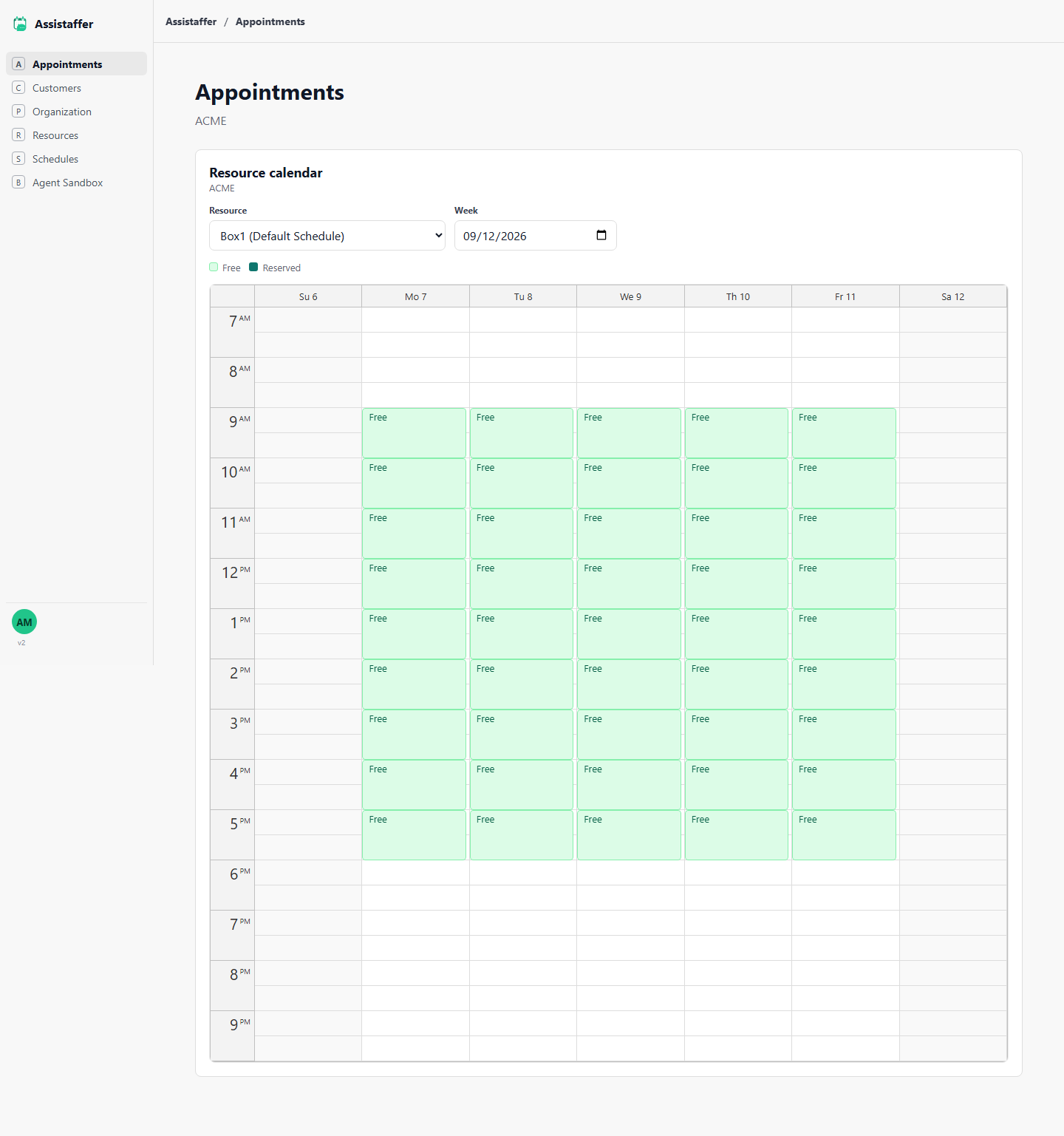Select the Fr 11 day header
The height and width of the screenshot is (1136, 1064).
[x=845, y=296]
